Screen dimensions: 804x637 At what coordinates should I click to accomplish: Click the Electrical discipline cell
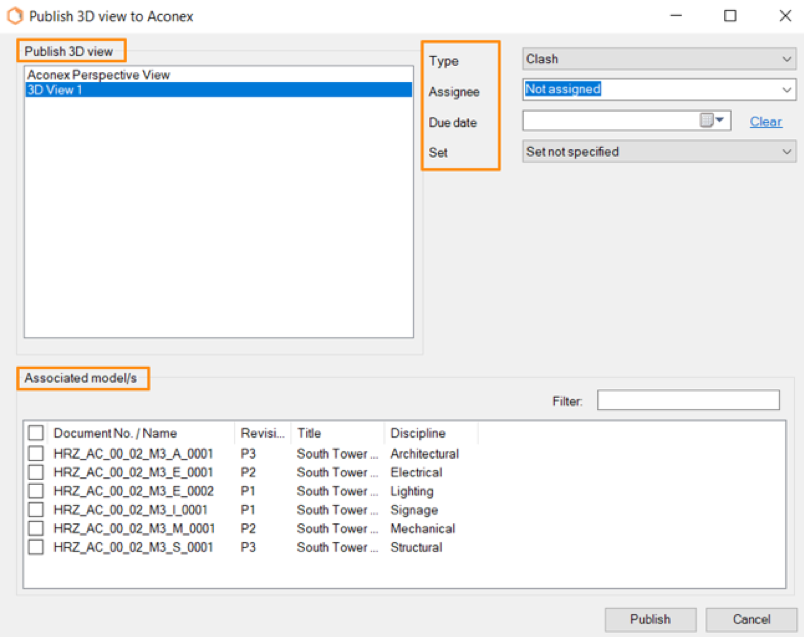pyautogui.click(x=416, y=472)
